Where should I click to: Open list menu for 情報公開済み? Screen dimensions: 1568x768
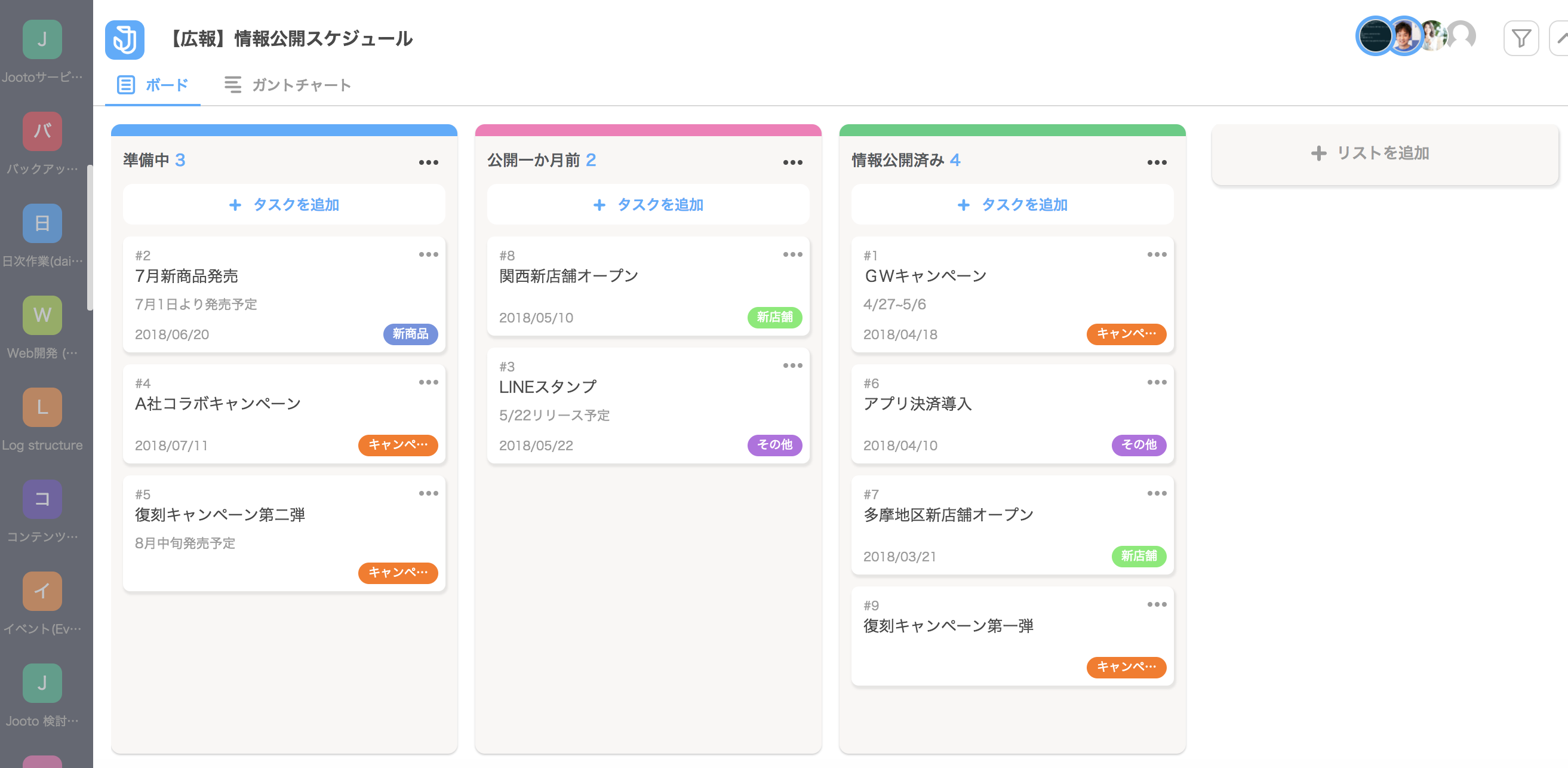(1157, 162)
